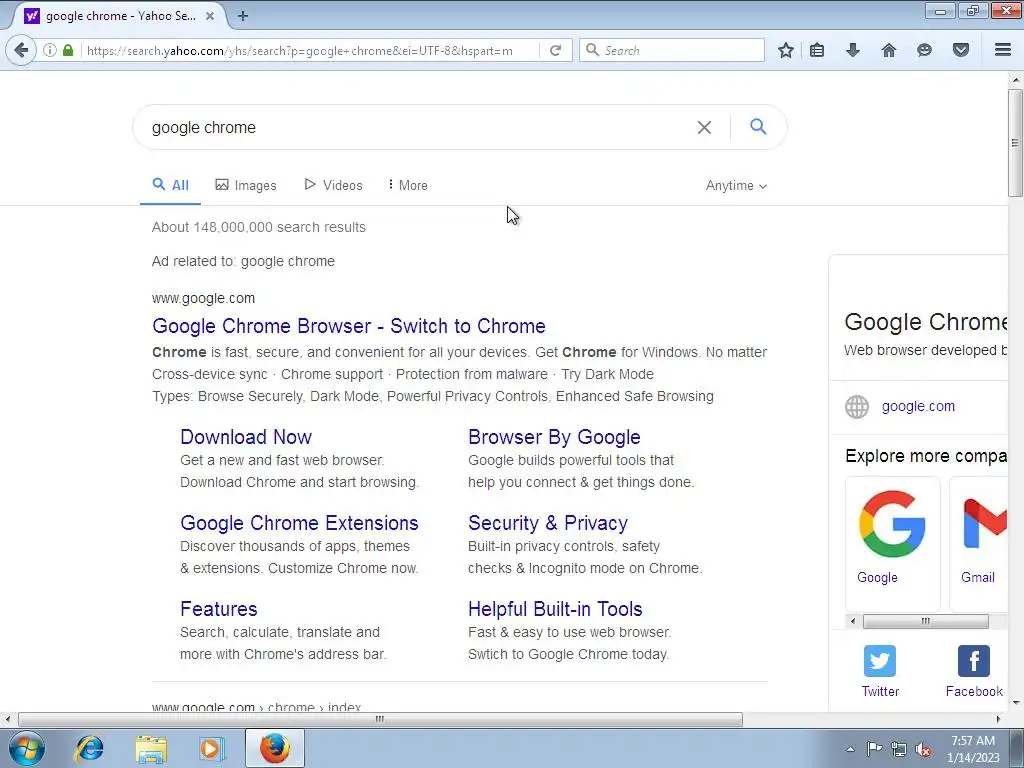Open the chat smiley toolbar icon
Viewport: 1024px width, 768px height.
[924, 50]
